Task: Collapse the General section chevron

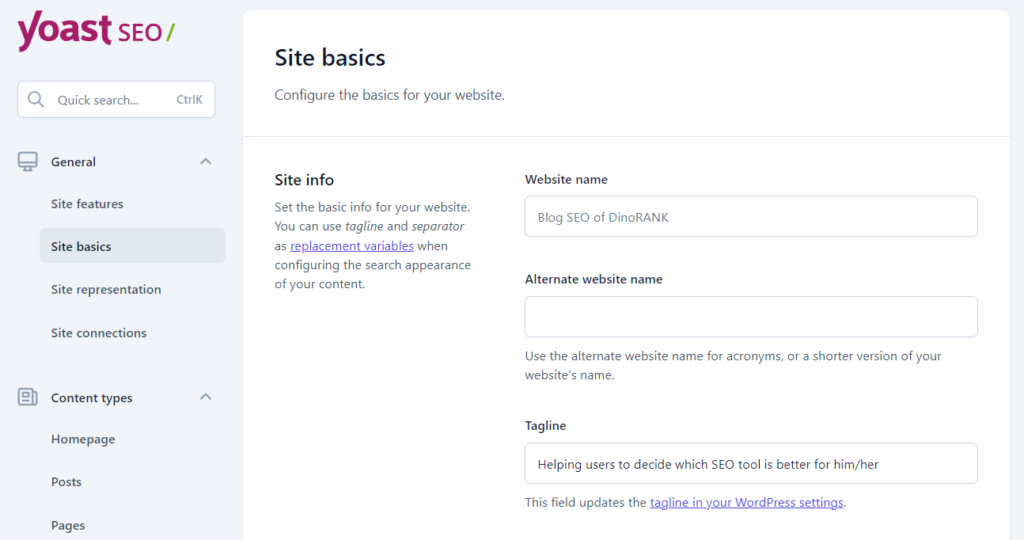Action: 206,161
